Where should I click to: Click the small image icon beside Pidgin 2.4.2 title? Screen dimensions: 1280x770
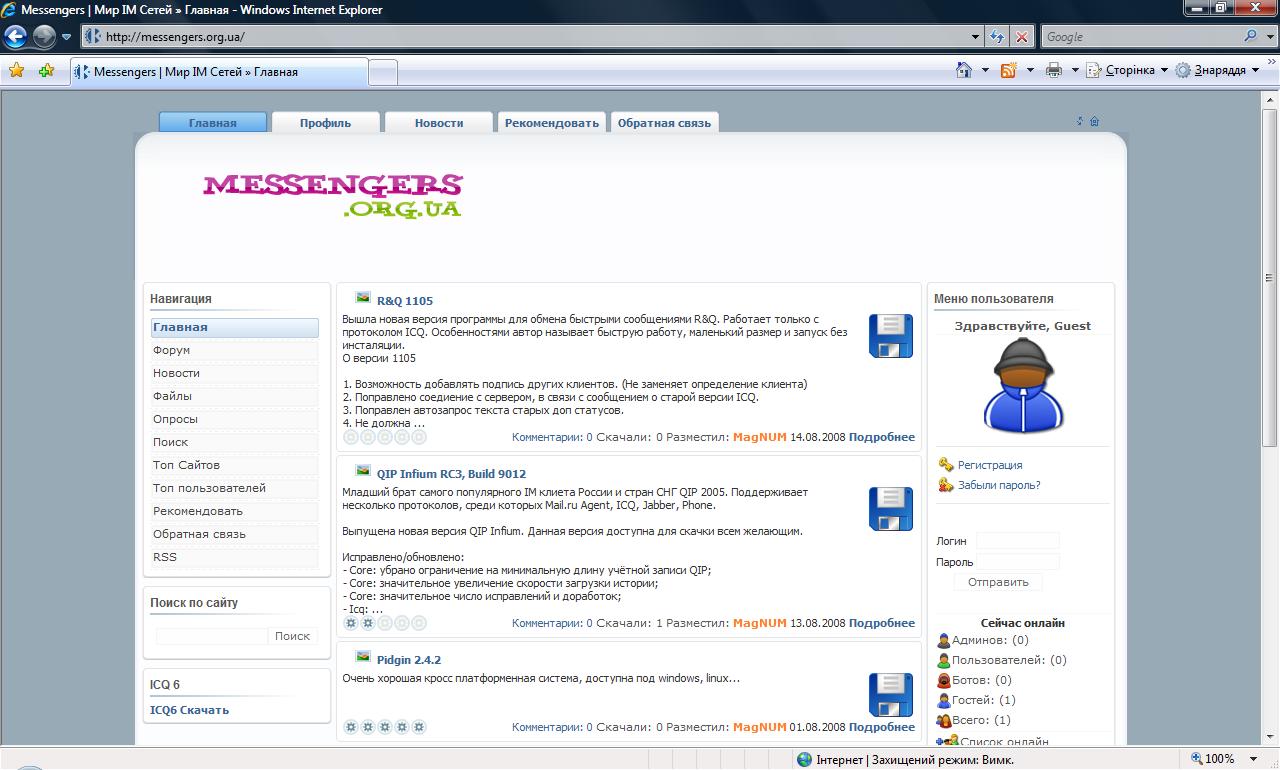[x=363, y=657]
